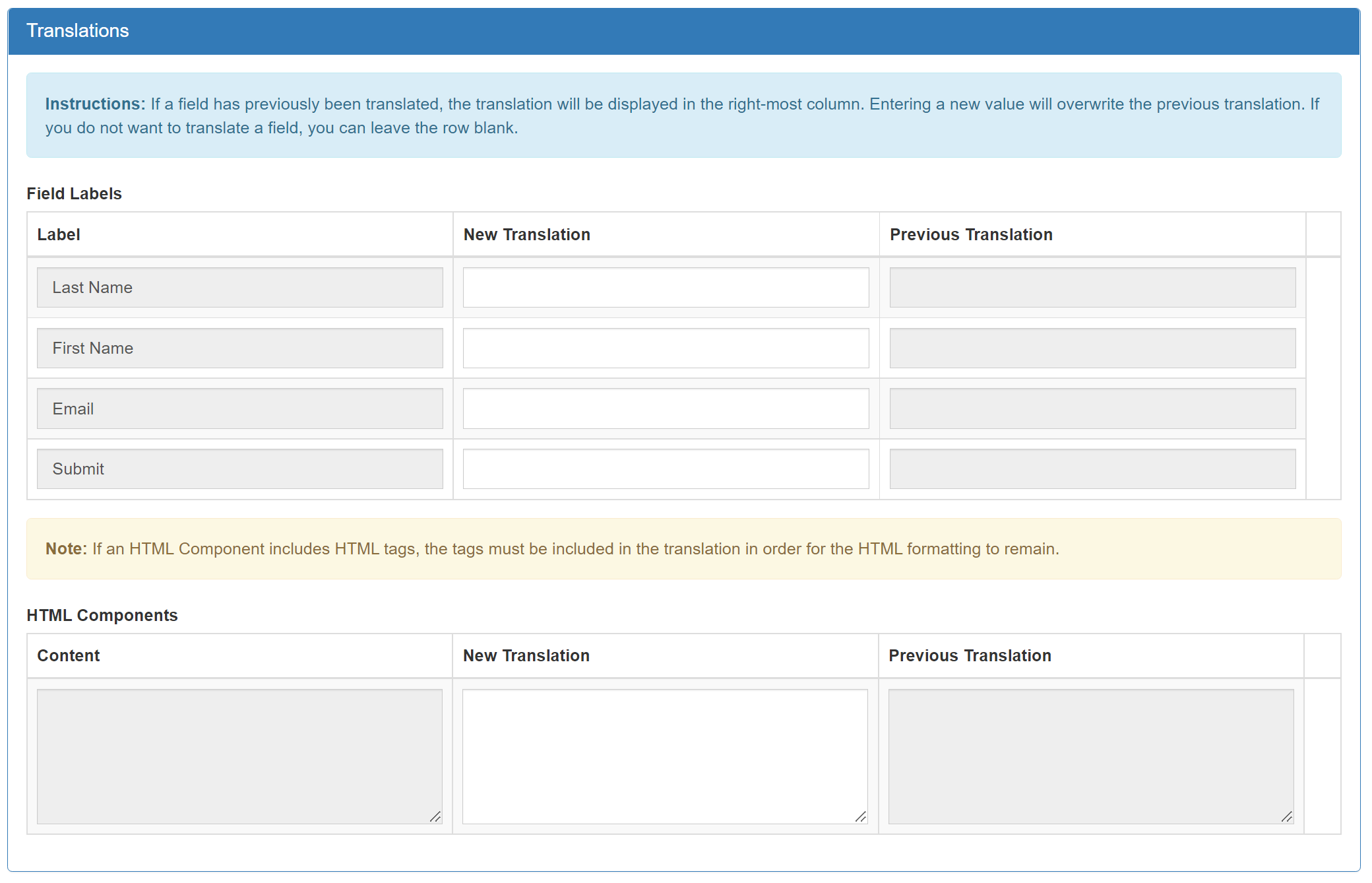Click Previous Translation box for Last Name
This screenshot has width=1372, height=883.
point(1092,287)
